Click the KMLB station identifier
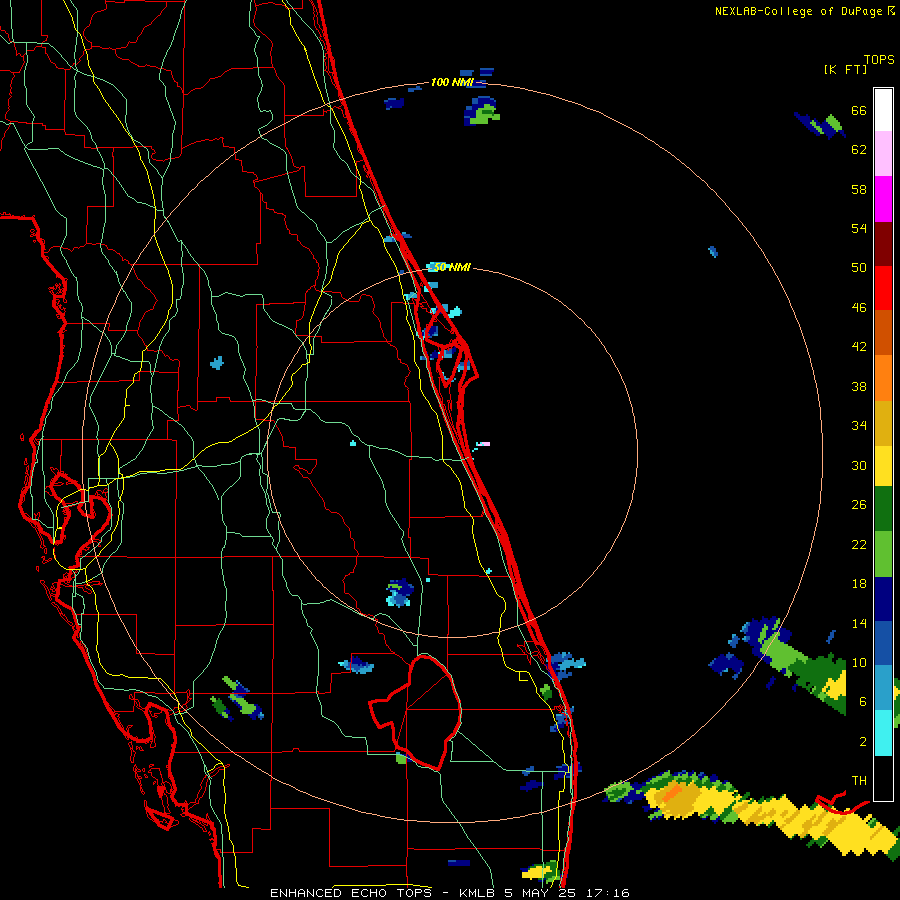Screen dimensions: 900x900 tap(476, 893)
